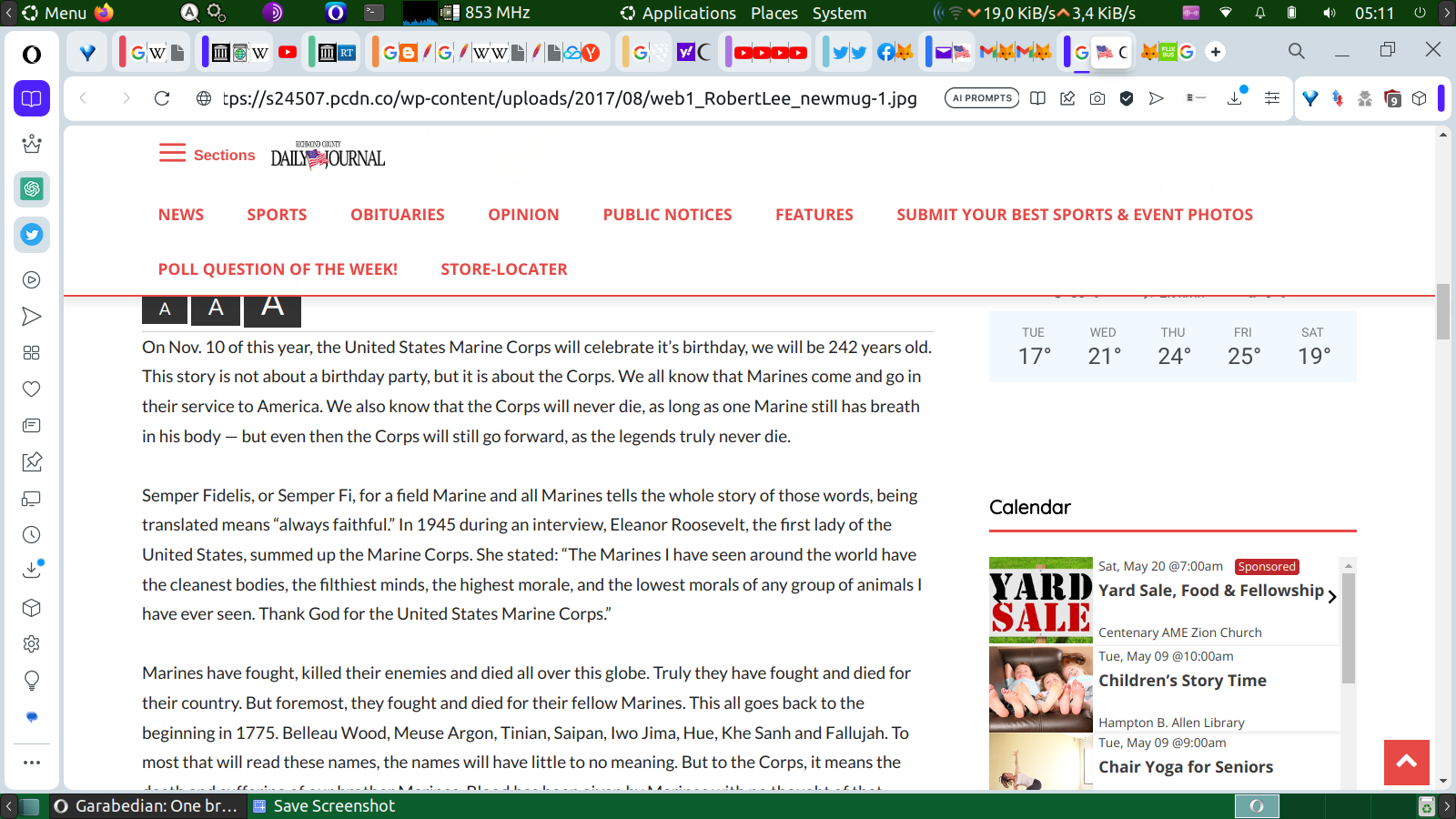This screenshot has width=1456, height=819.
Task: Open Chair Yoga for Seniors event
Action: click(1186, 767)
